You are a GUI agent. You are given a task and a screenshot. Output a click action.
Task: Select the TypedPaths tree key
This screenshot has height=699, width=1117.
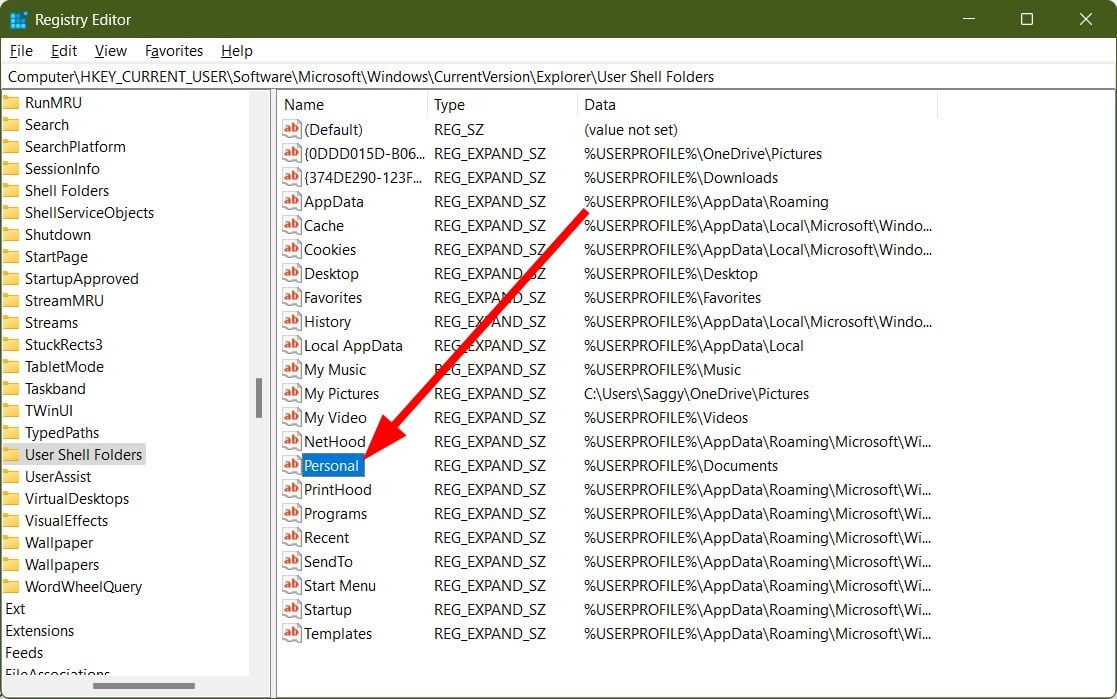62,433
